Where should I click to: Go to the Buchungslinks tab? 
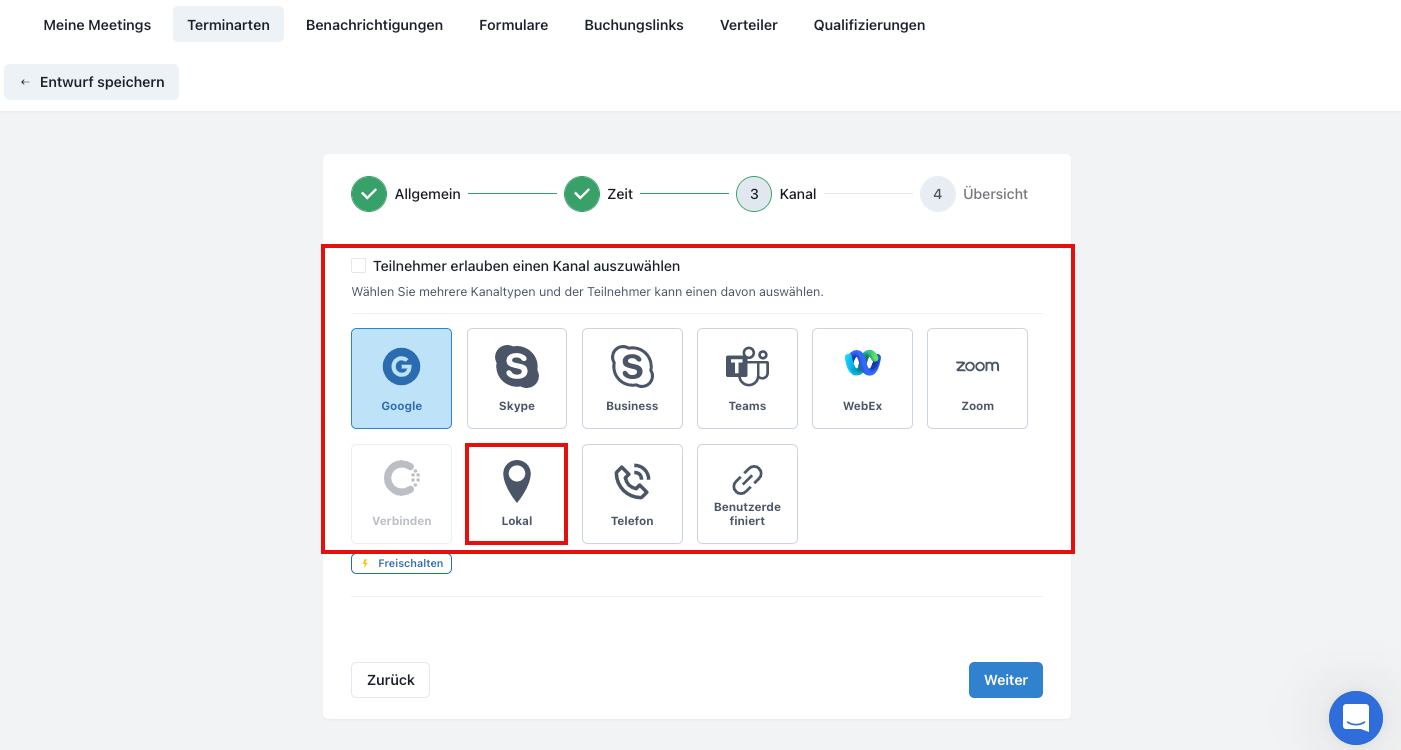(x=634, y=25)
